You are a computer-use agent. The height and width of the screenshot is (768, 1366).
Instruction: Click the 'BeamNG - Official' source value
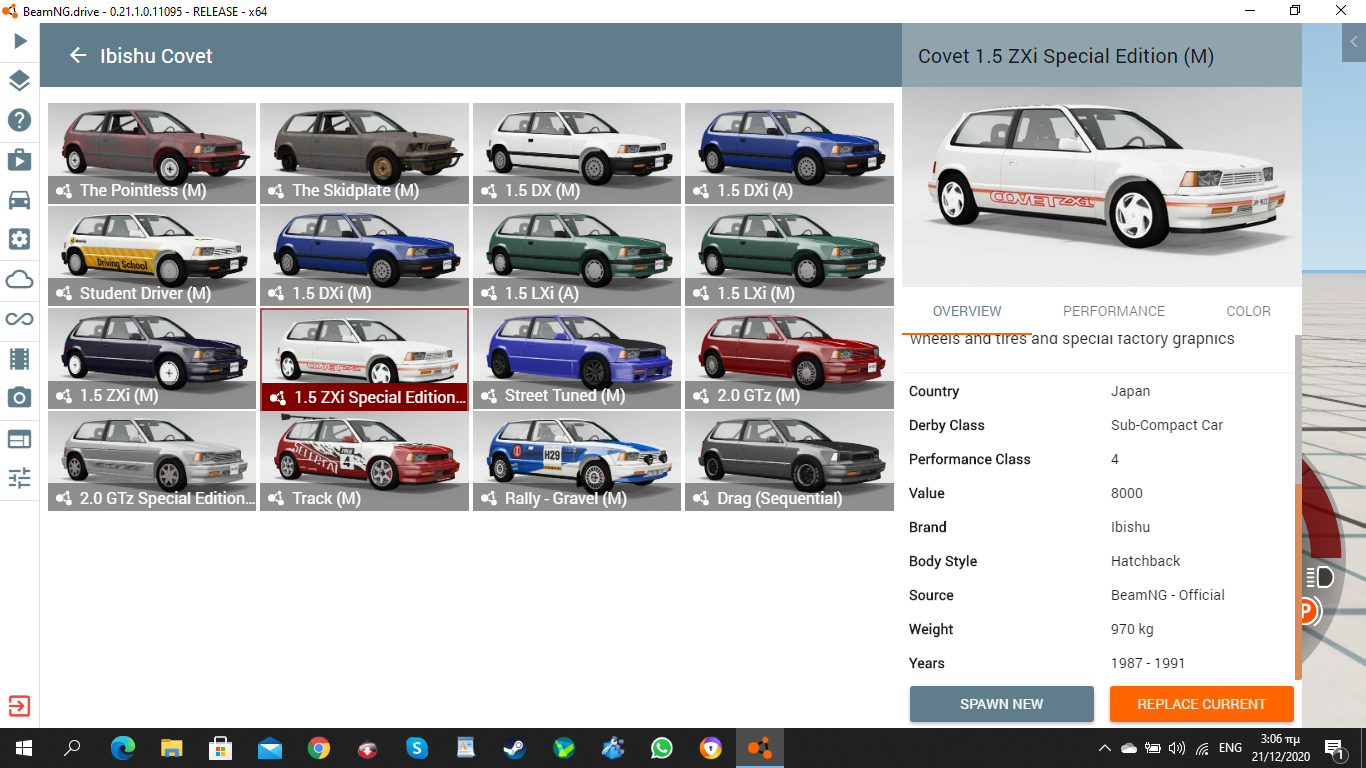coord(1167,595)
